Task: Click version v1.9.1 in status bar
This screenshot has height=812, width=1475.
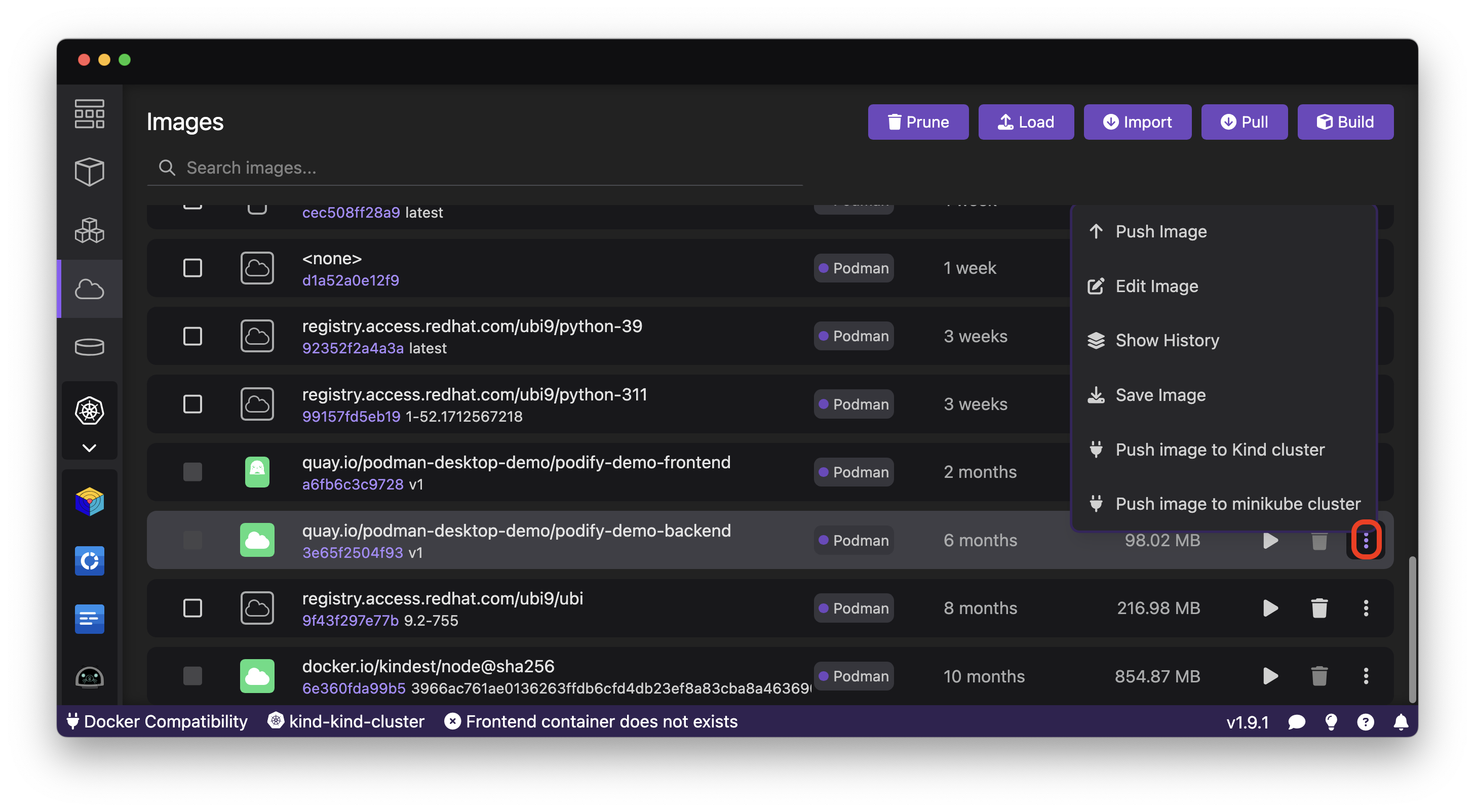Action: point(1247,722)
